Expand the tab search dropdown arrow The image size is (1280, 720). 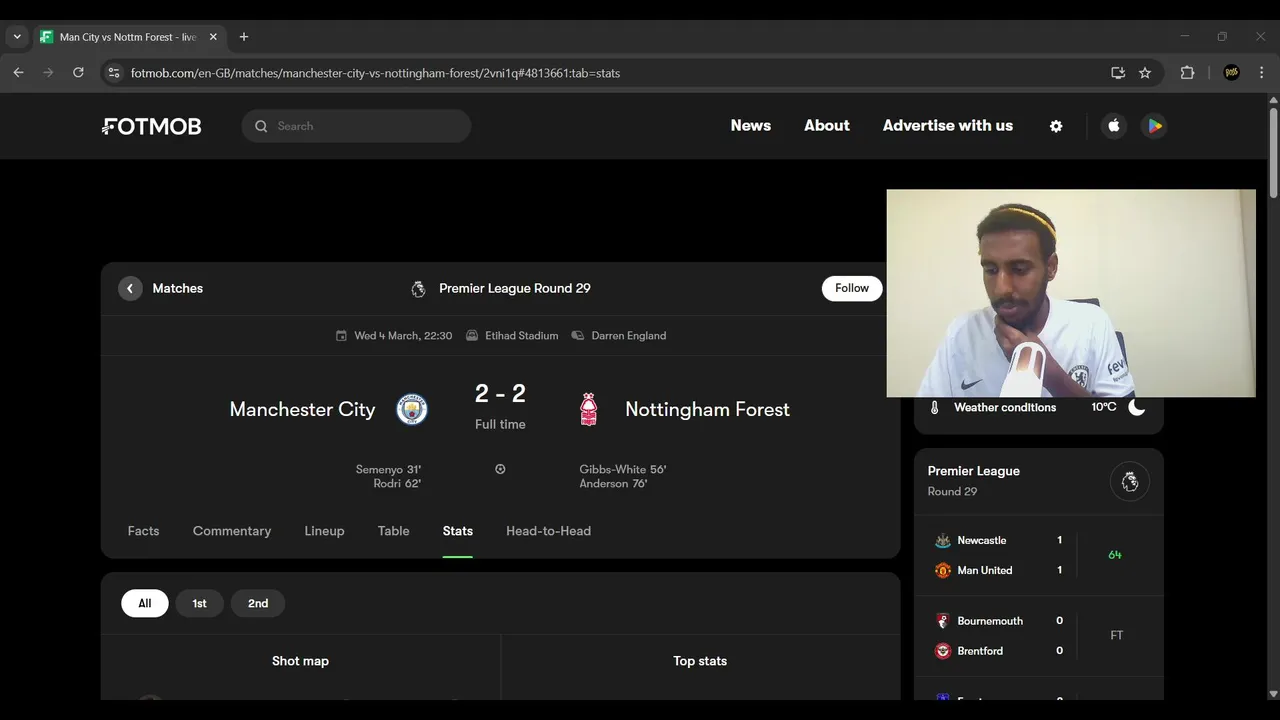tap(17, 37)
